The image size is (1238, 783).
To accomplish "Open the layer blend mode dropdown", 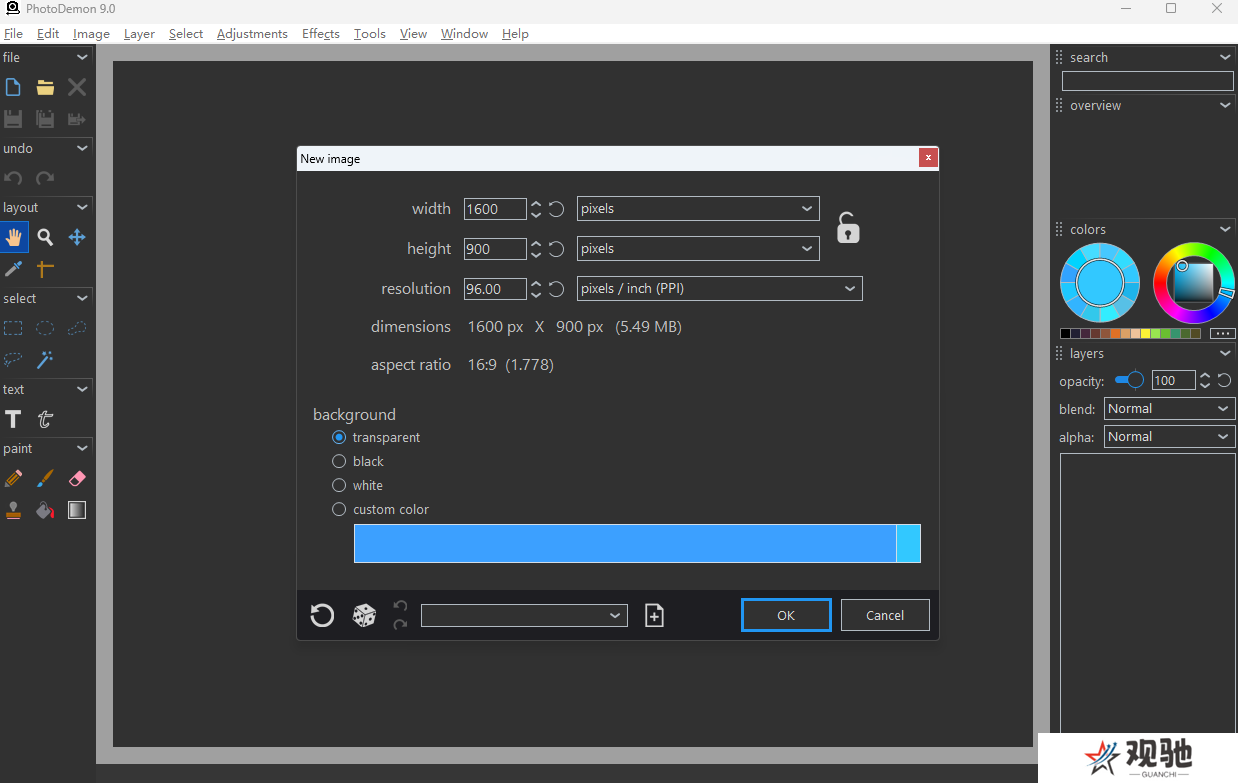I will 1169,408.
